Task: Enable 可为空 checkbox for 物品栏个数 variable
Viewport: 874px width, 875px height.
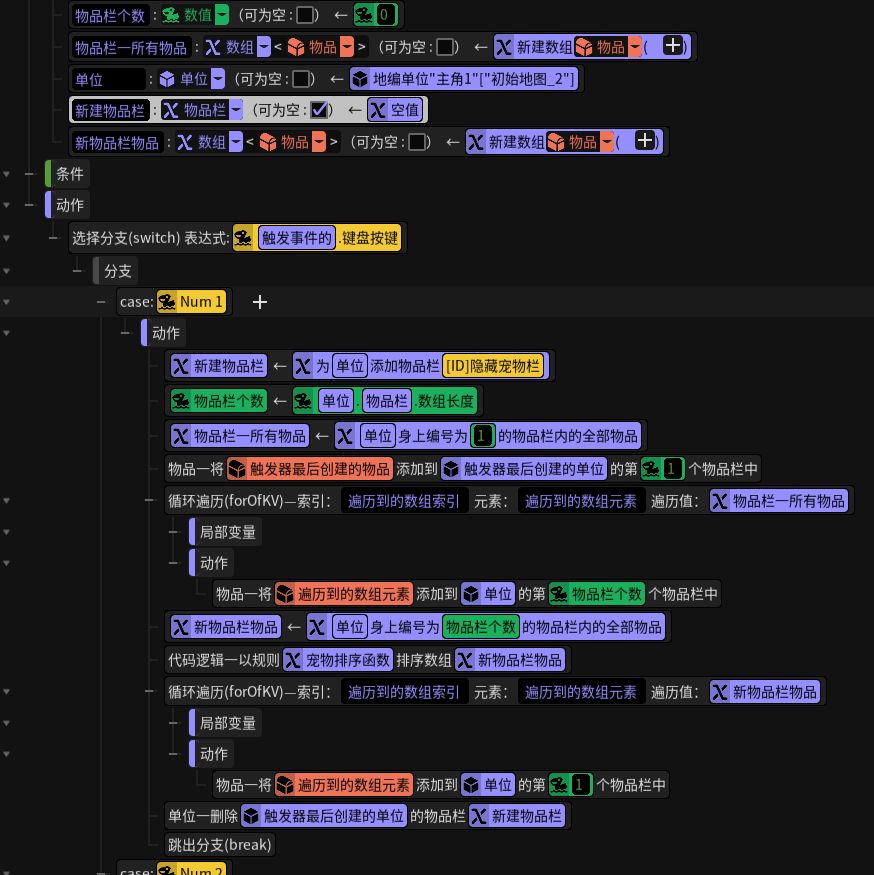Action: 305,15
